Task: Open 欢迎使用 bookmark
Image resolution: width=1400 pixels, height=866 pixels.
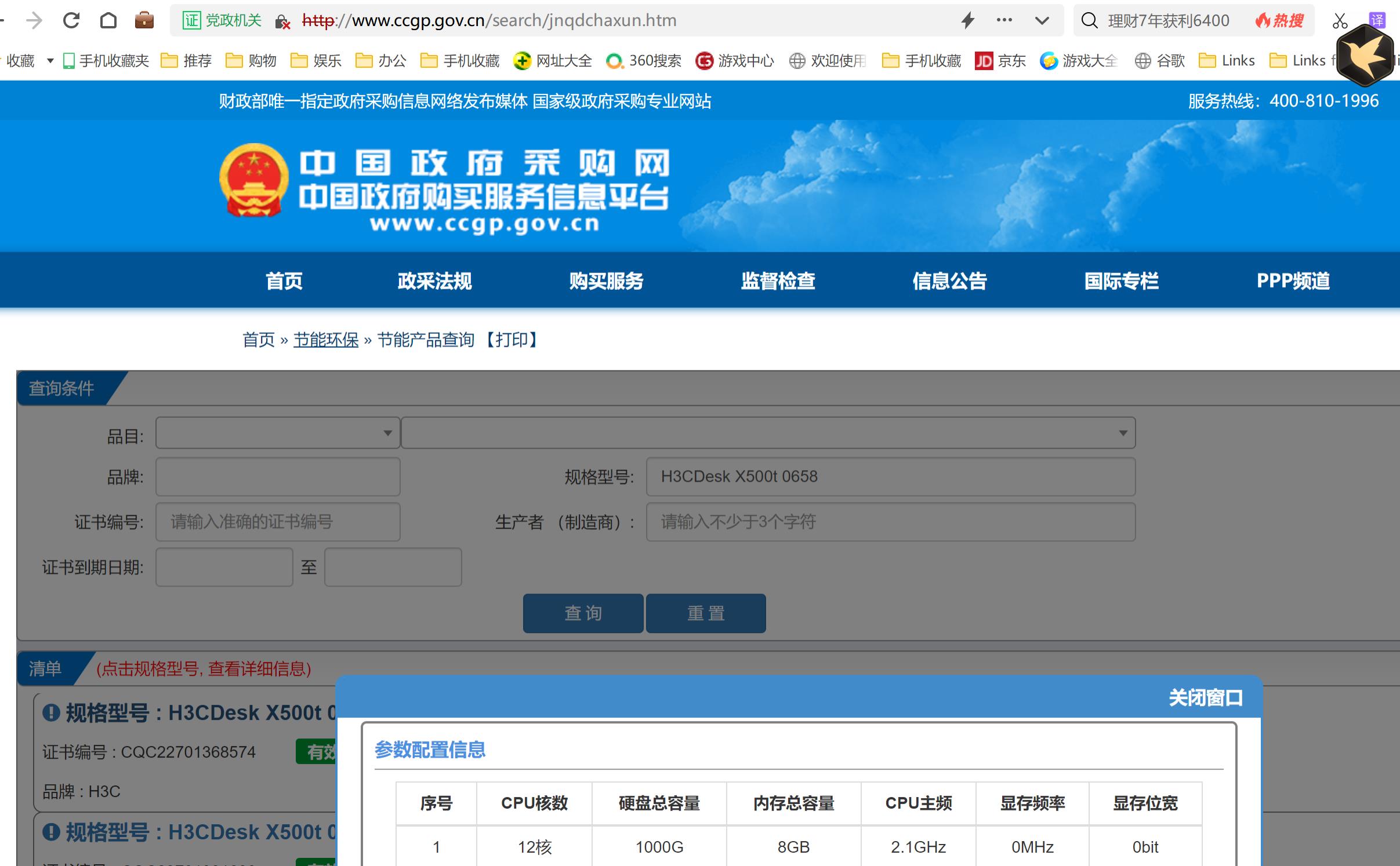Action: click(828, 60)
